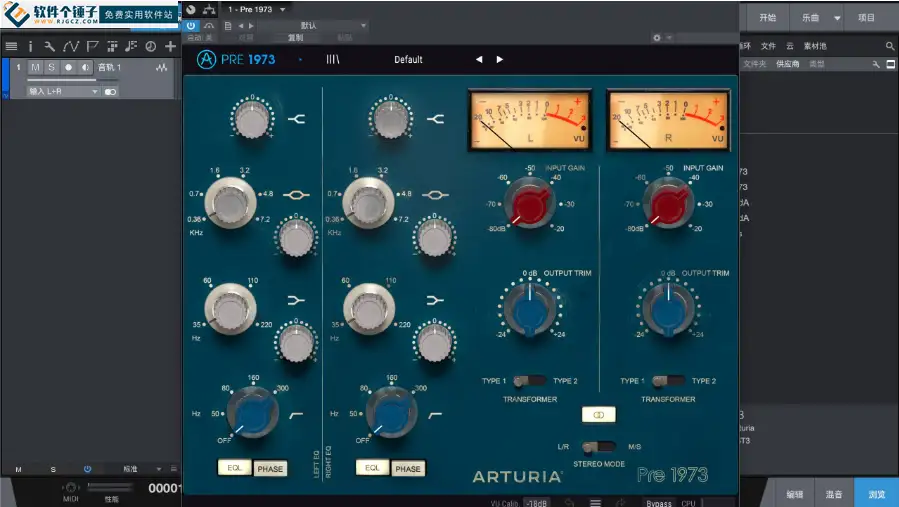Solo track 1 with S button

coord(52,67)
